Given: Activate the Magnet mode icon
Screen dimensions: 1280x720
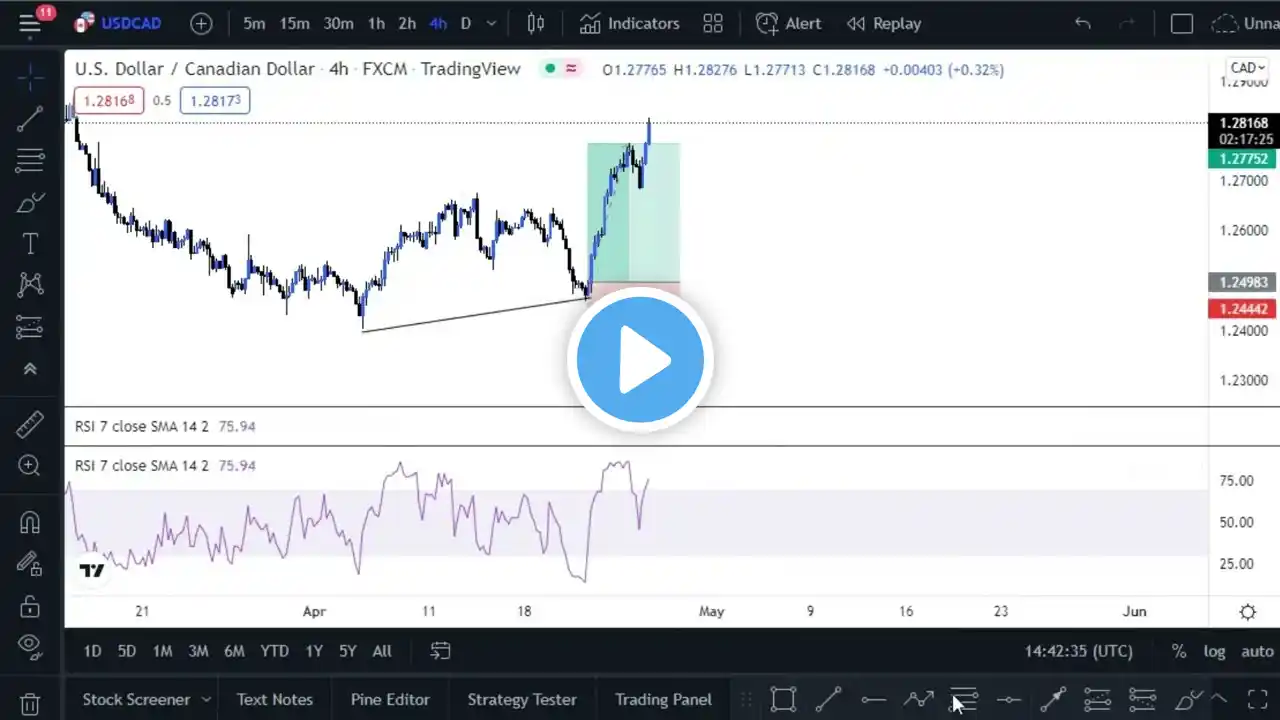Looking at the screenshot, I should pyautogui.click(x=30, y=522).
